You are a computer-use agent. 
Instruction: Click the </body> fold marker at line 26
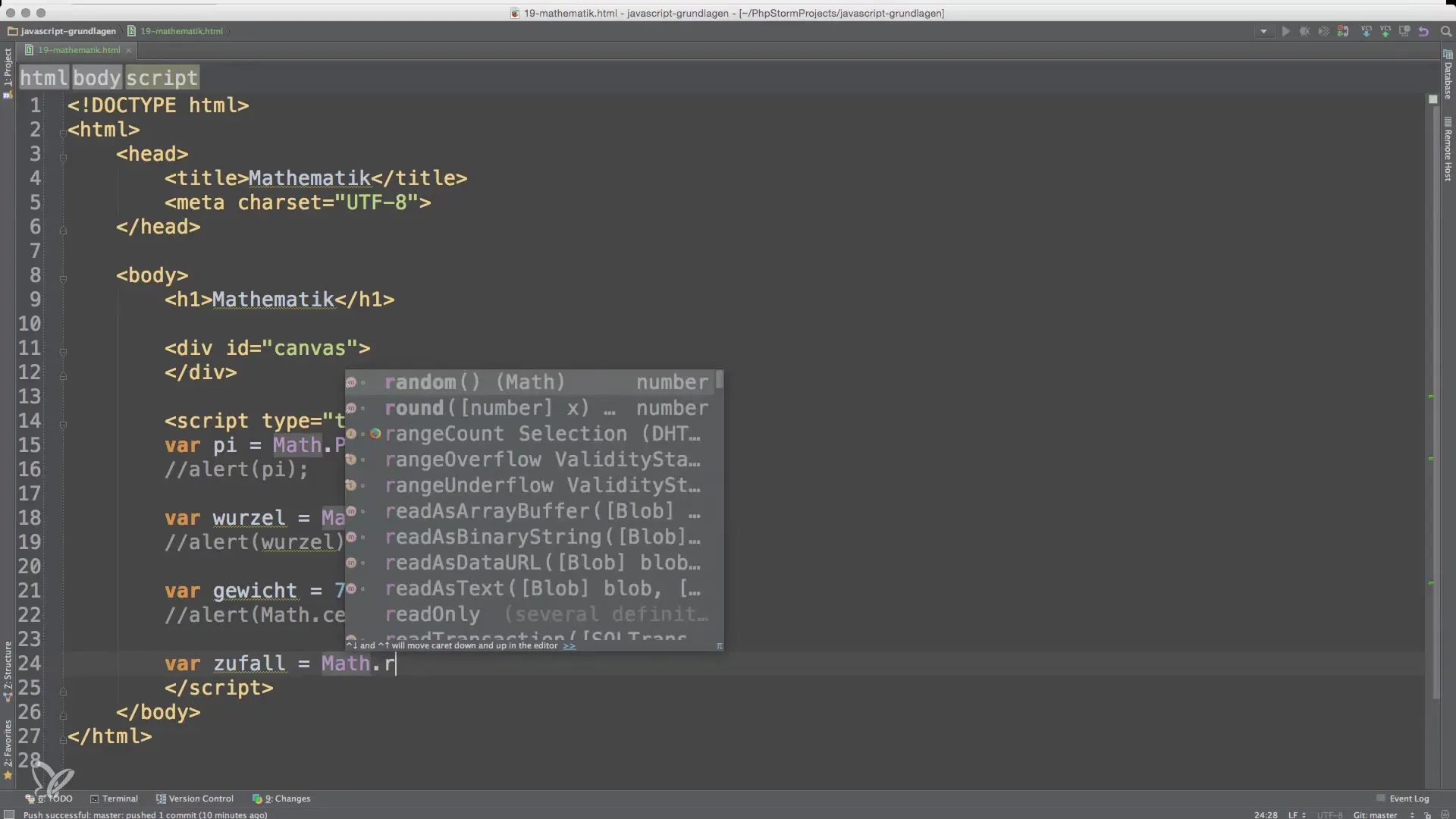63,715
